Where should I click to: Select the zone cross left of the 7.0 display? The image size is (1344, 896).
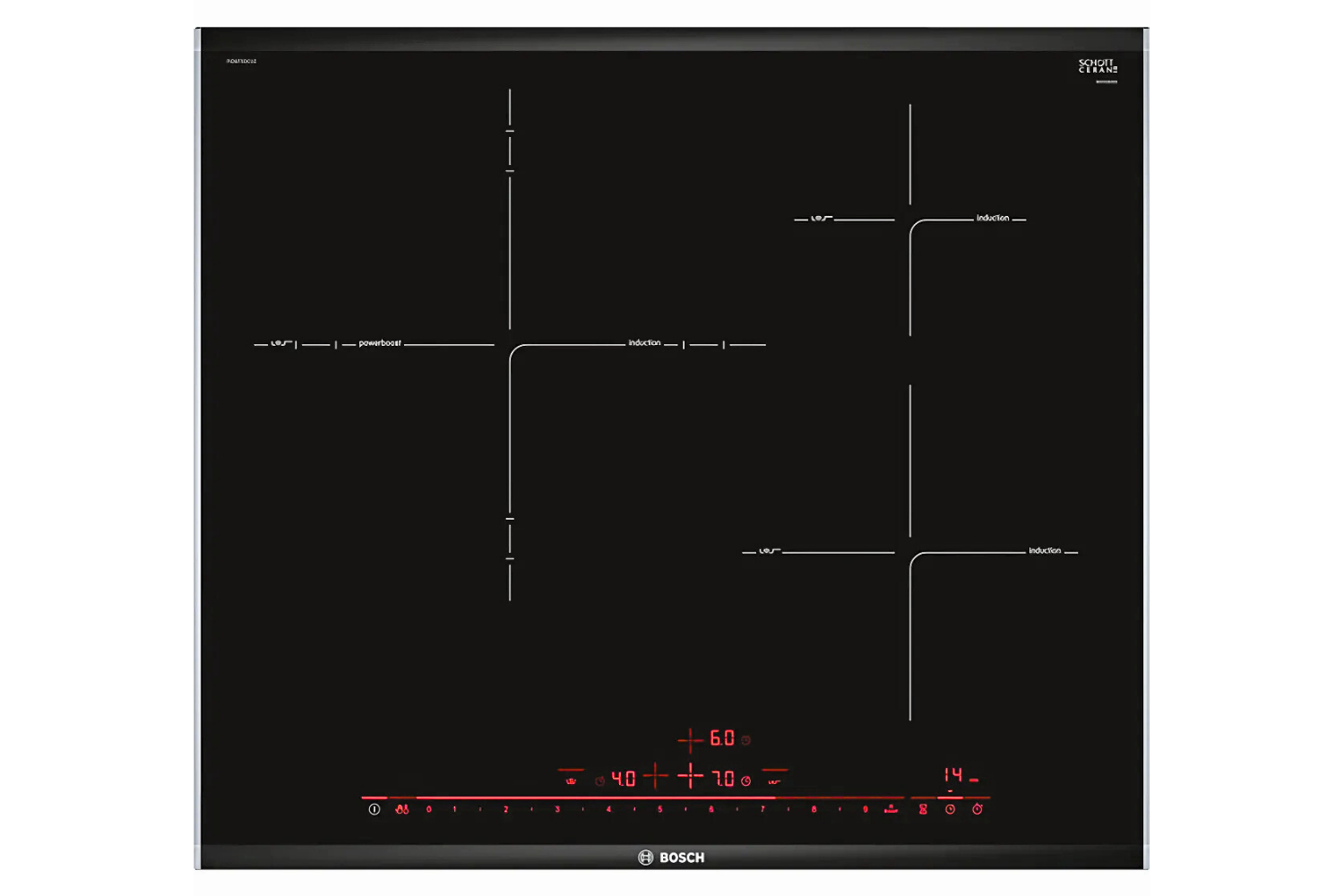point(690,776)
